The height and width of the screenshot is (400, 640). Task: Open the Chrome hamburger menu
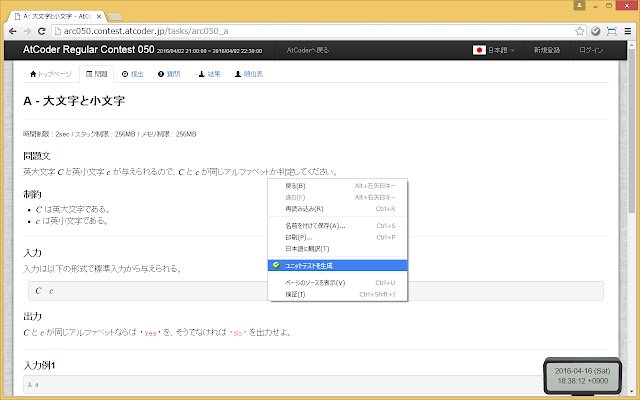pos(628,31)
